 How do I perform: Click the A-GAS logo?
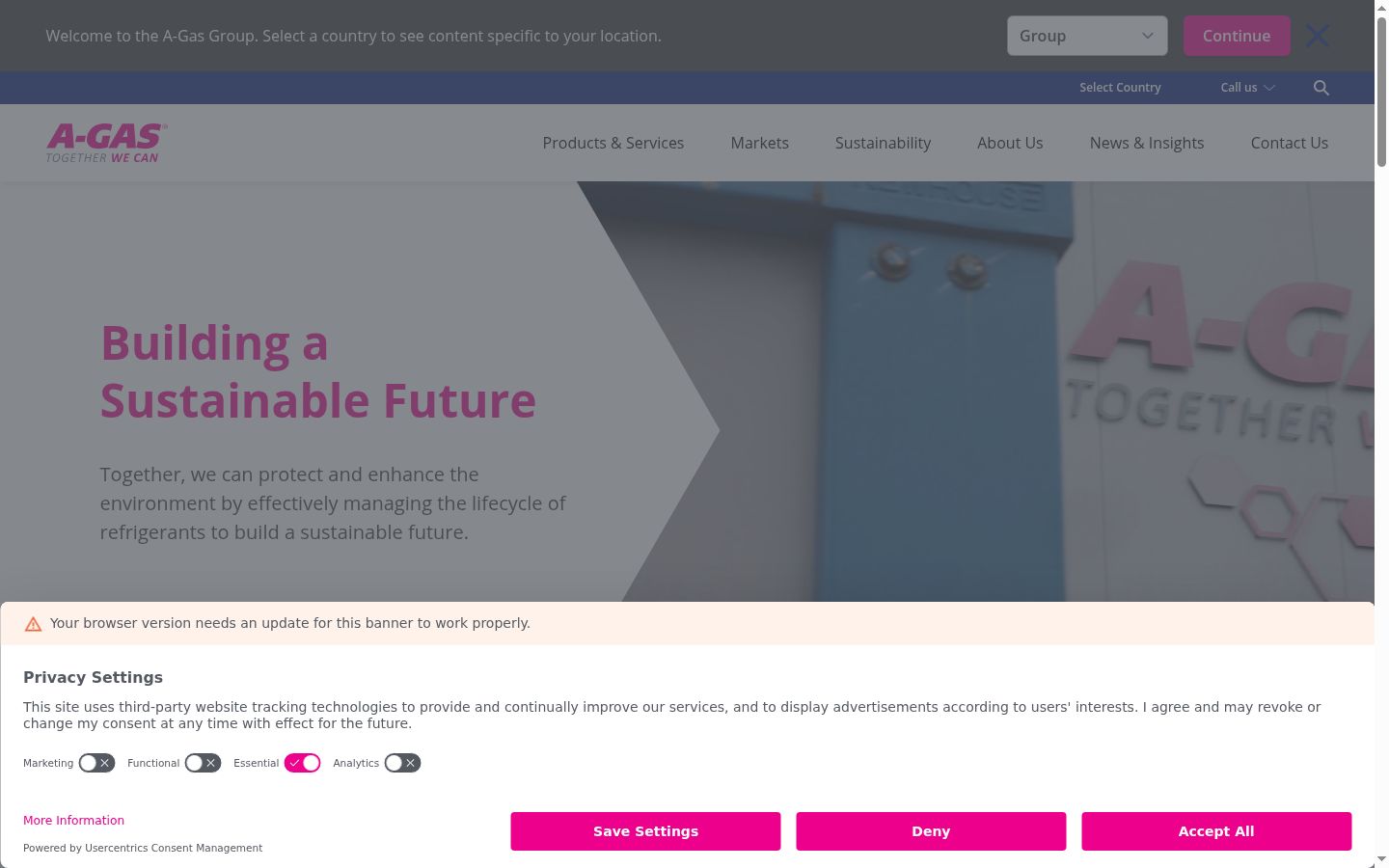[x=107, y=143]
